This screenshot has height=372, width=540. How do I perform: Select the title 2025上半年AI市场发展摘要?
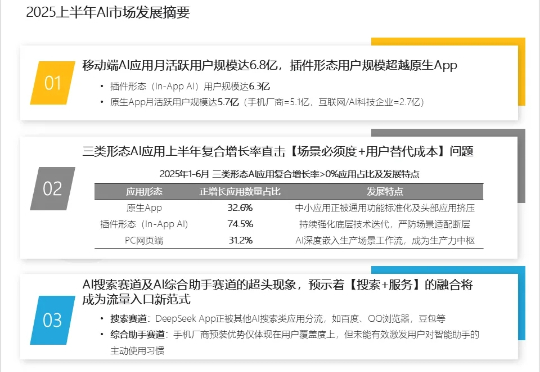tap(108, 13)
